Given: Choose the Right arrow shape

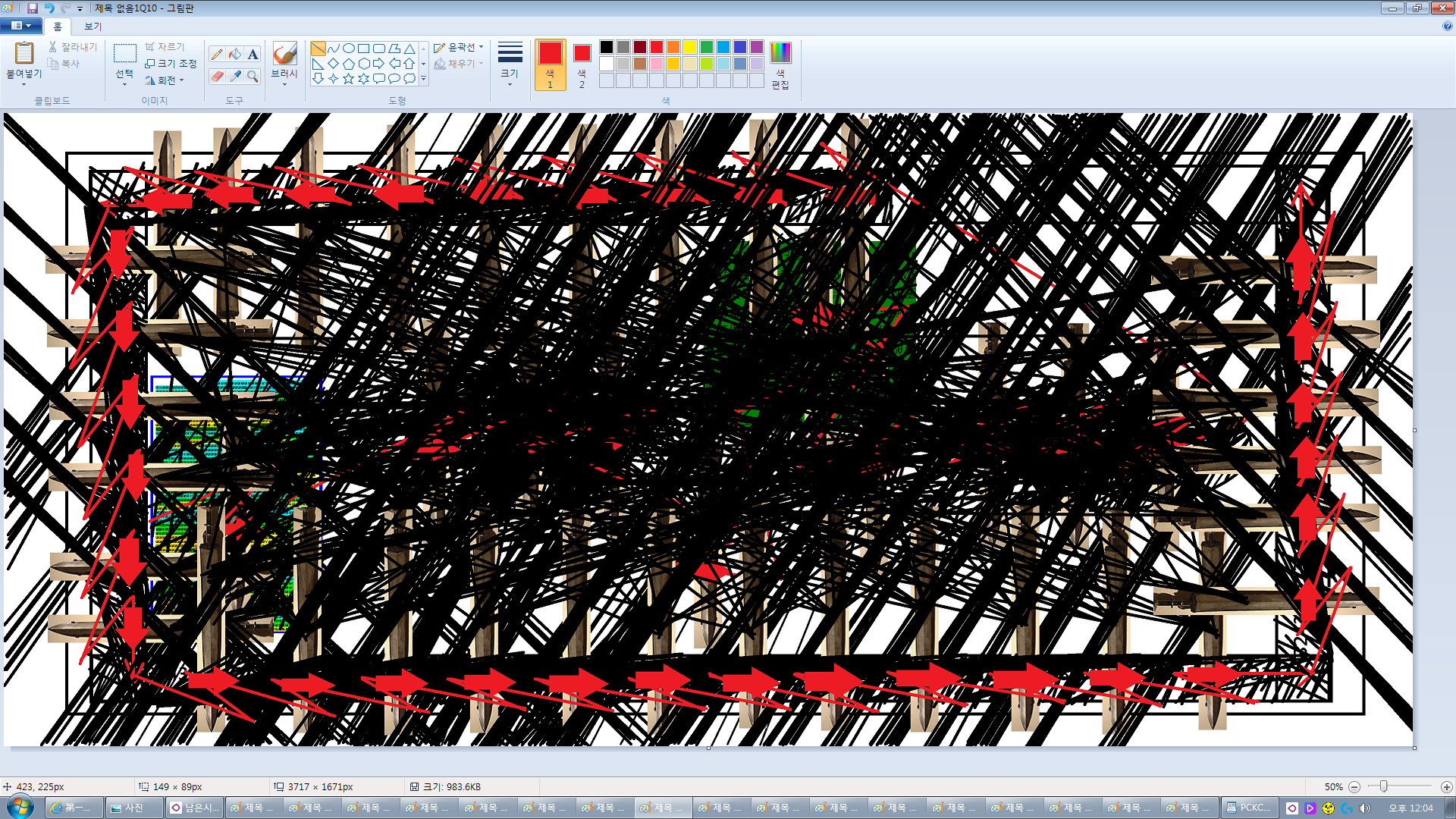Looking at the screenshot, I should click(379, 63).
